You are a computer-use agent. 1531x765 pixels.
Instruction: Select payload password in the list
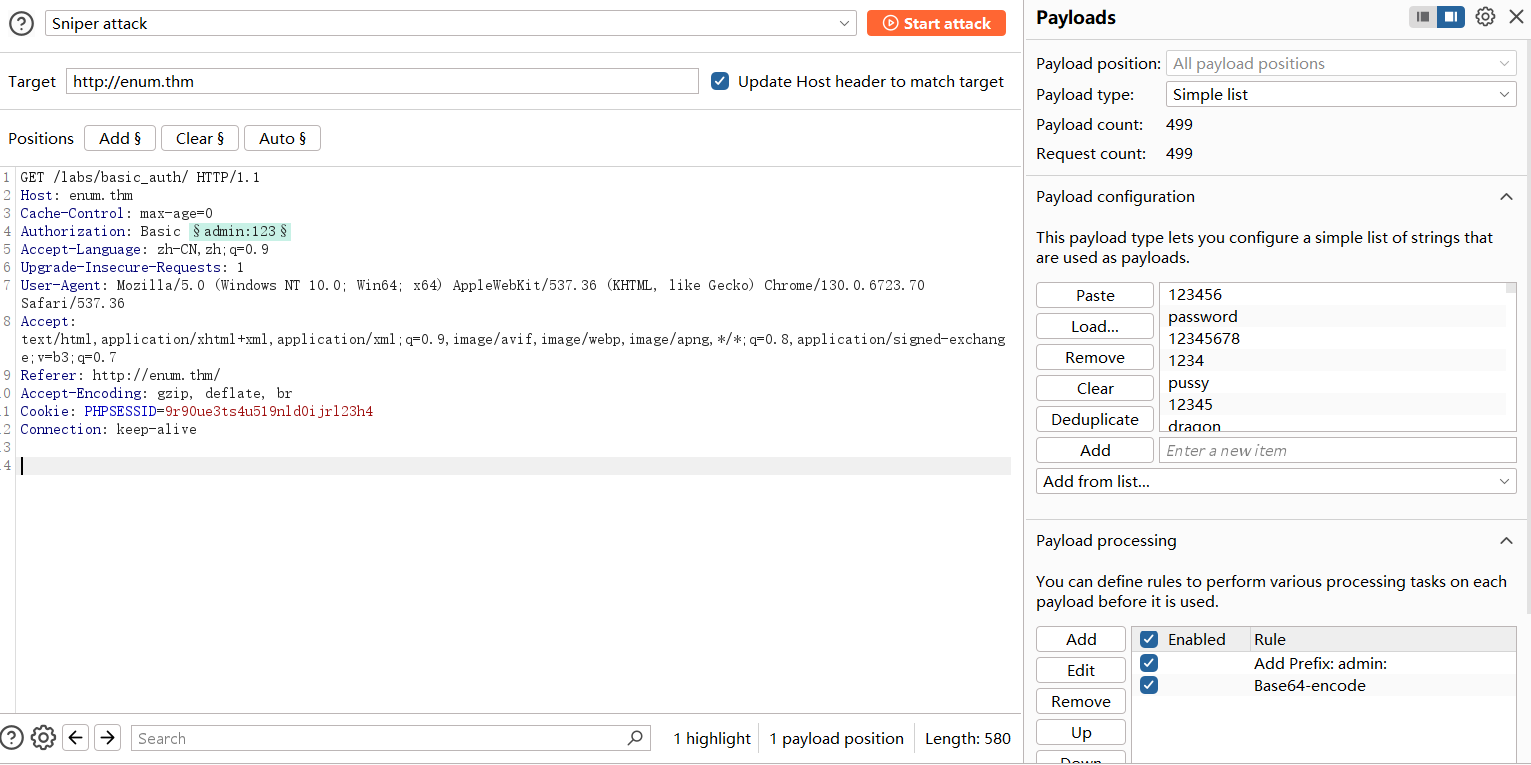1333,316
